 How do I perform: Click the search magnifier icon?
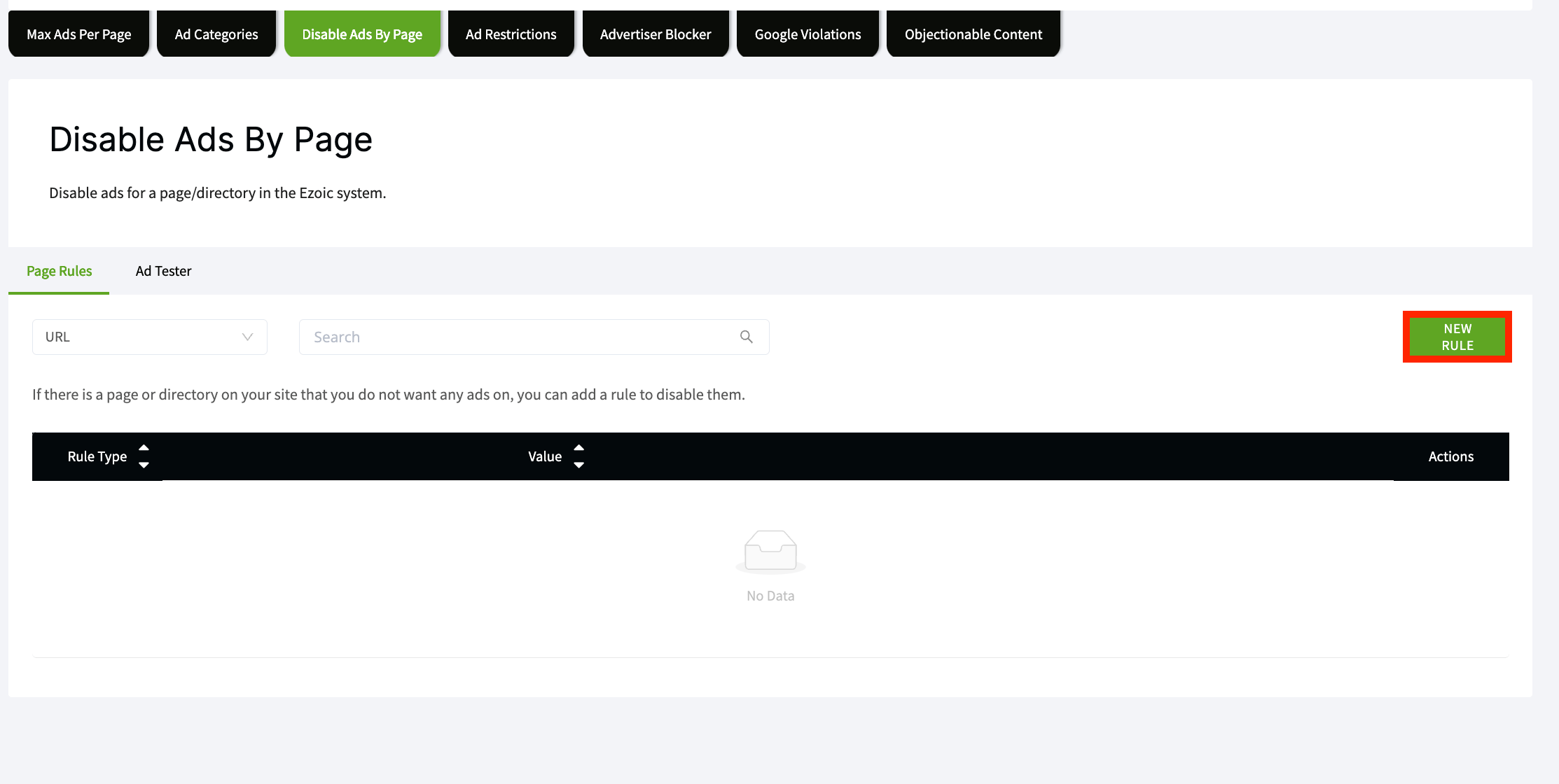point(746,337)
